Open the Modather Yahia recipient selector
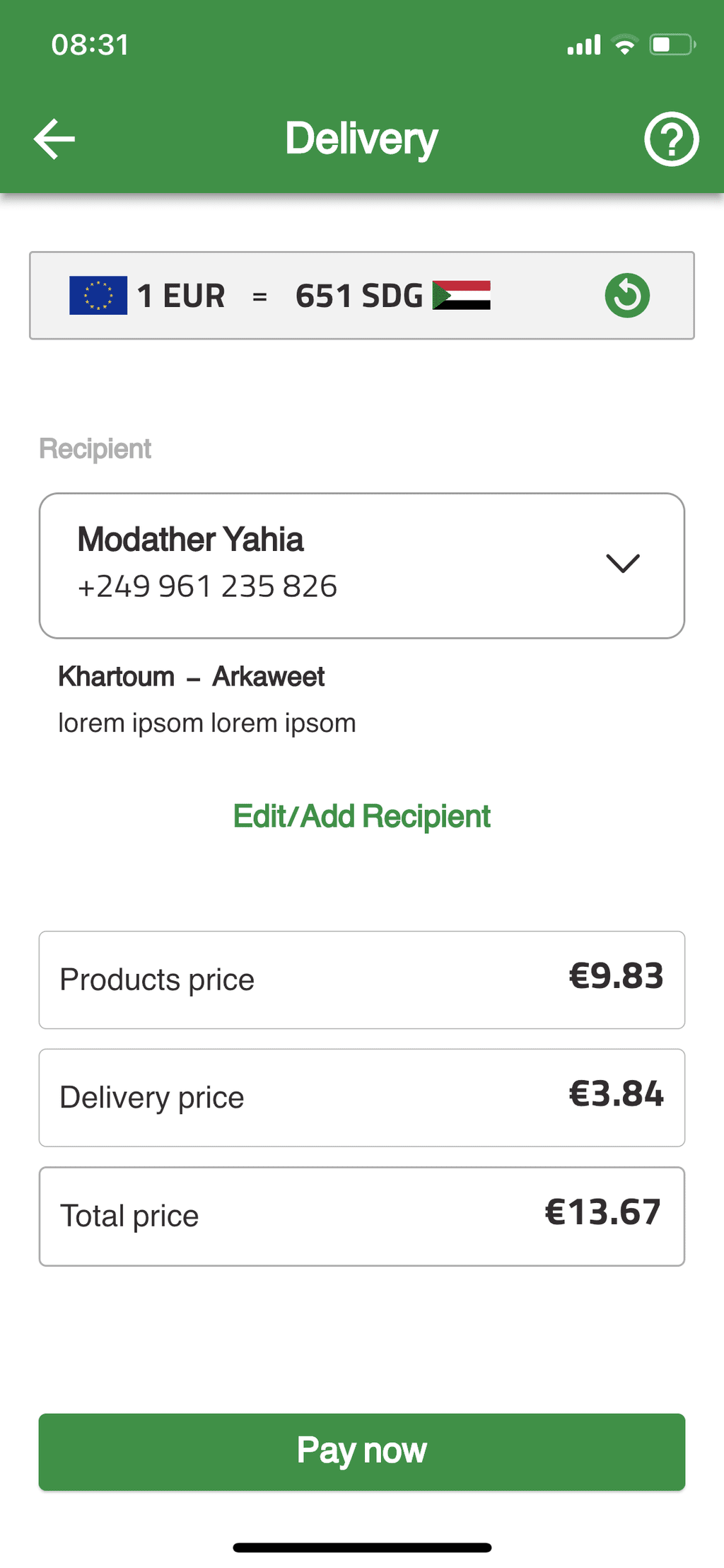The image size is (724, 1568). (362, 566)
